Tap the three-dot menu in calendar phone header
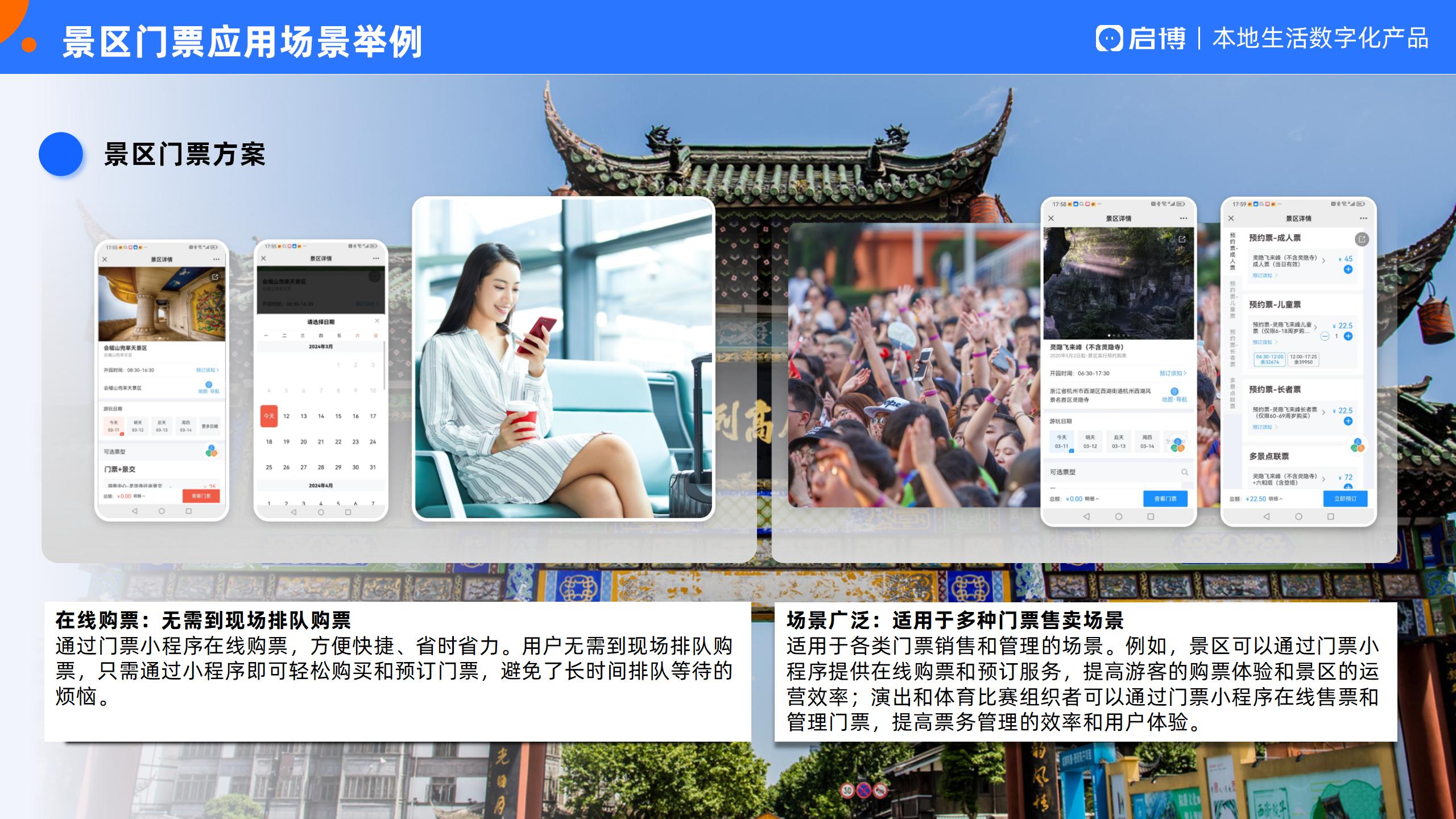This screenshot has height=819, width=1456. pos(375,259)
